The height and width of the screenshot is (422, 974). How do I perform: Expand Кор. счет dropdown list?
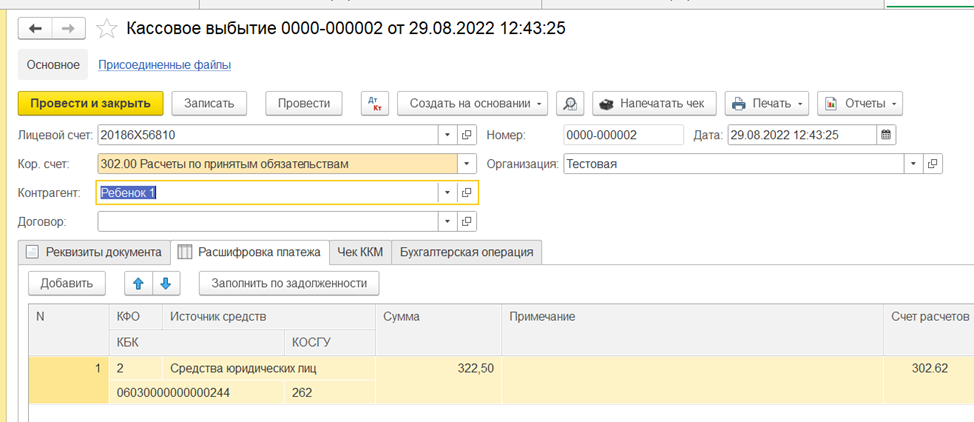pyautogui.click(x=467, y=164)
